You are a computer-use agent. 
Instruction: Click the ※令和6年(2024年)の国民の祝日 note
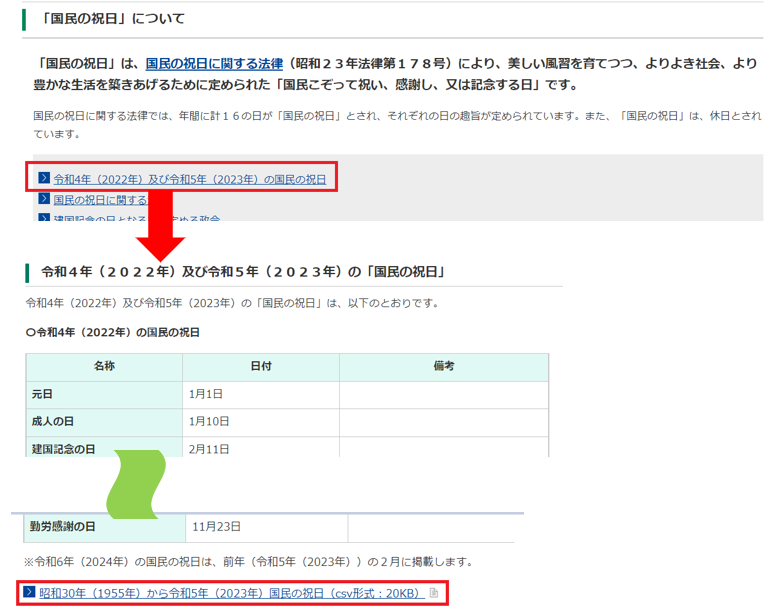[x=249, y=562]
